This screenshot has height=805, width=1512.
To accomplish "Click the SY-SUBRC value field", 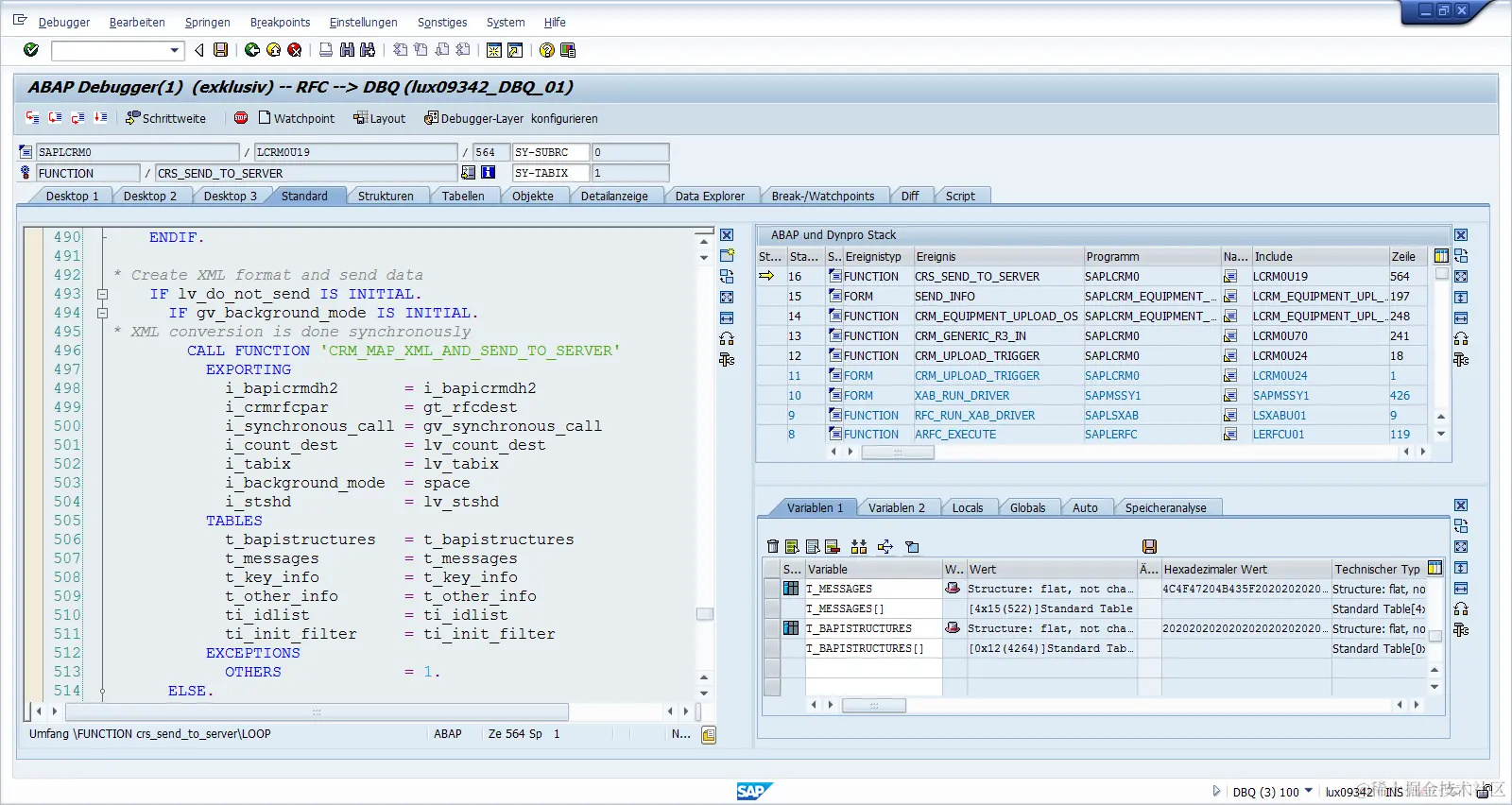I will pyautogui.click(x=629, y=152).
